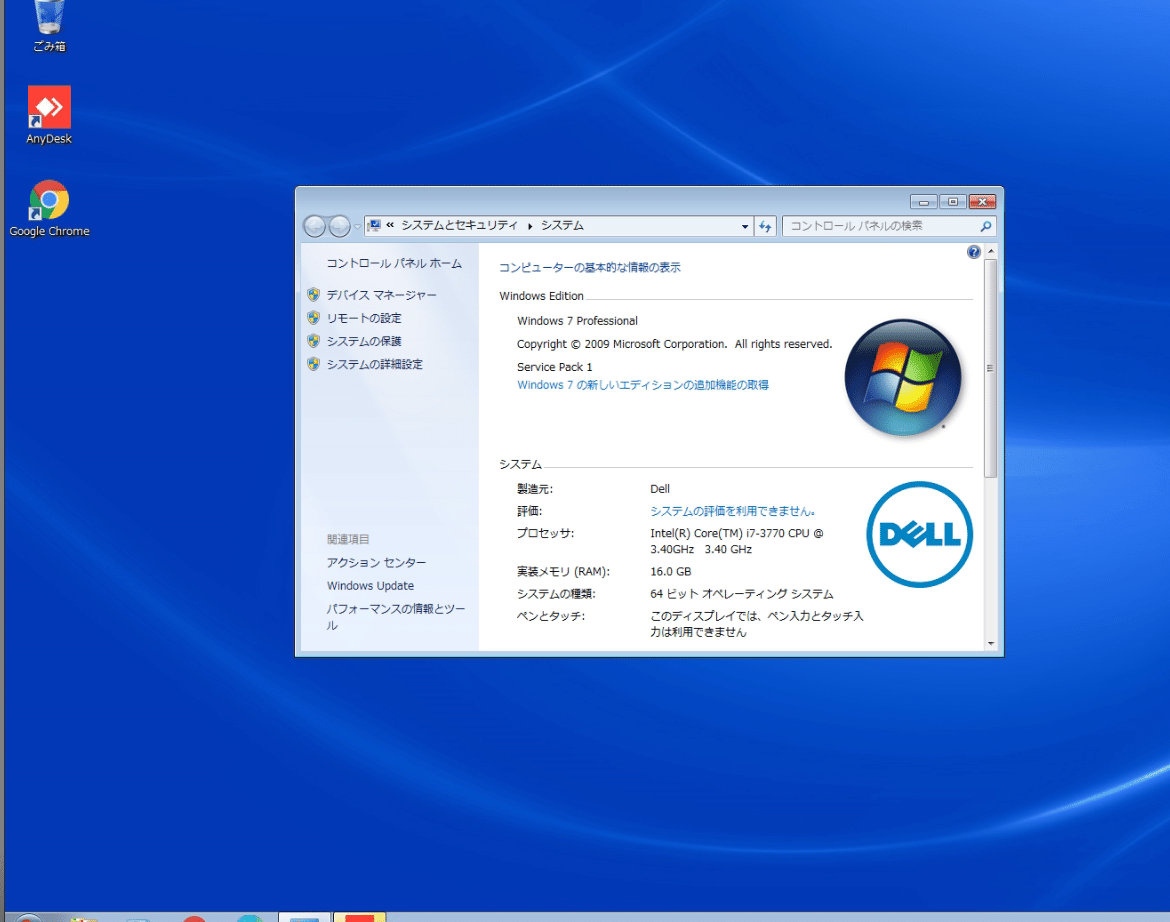Click the back navigation arrow
Viewport: 1170px width, 922px height.
[x=313, y=226]
